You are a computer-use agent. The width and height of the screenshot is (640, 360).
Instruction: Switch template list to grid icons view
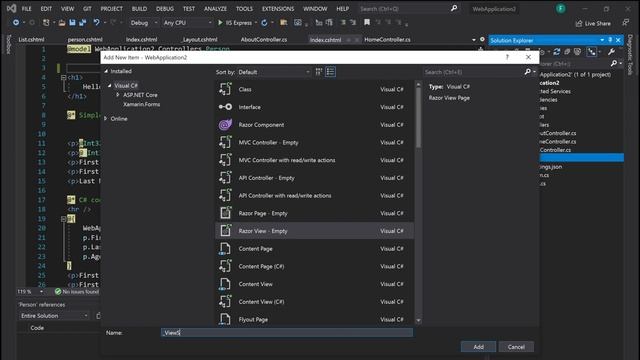click(x=319, y=72)
